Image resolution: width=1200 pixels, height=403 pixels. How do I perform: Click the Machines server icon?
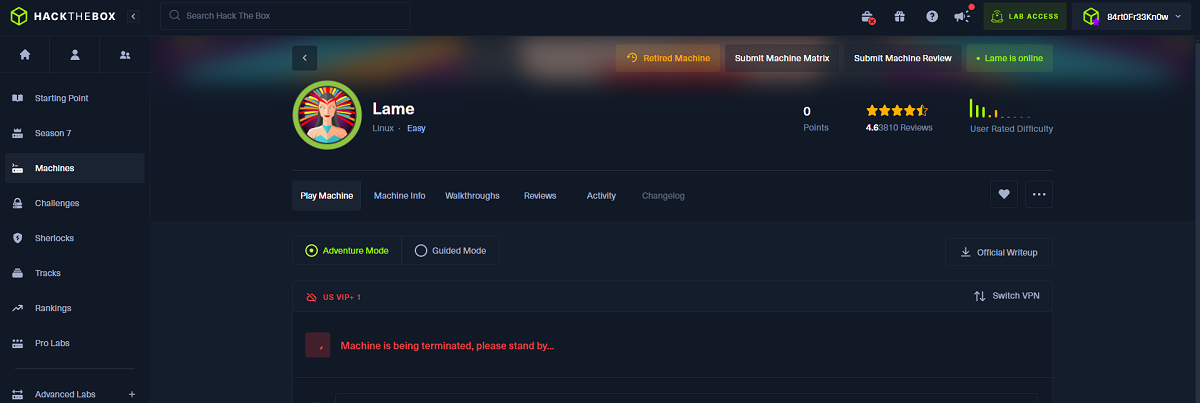click(x=17, y=168)
